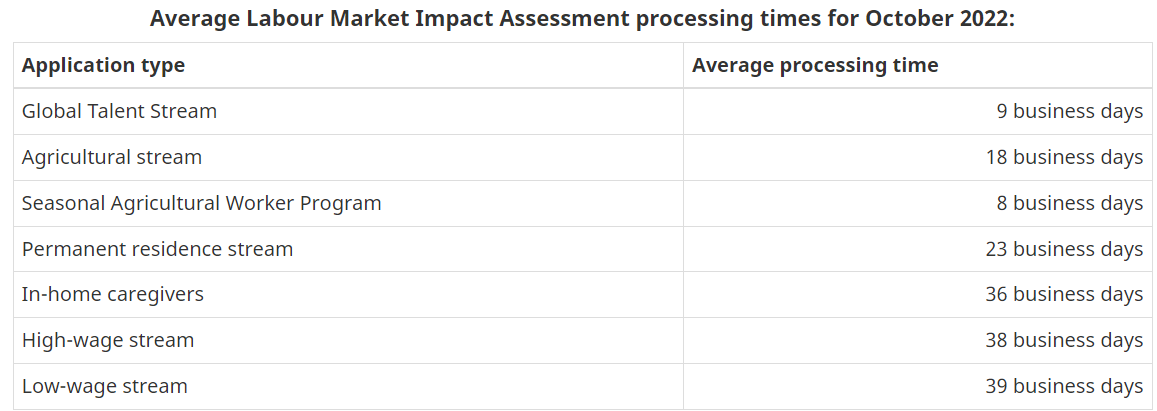The image size is (1157, 411).
Task: Click the 18 business days value
Action: point(1064,157)
